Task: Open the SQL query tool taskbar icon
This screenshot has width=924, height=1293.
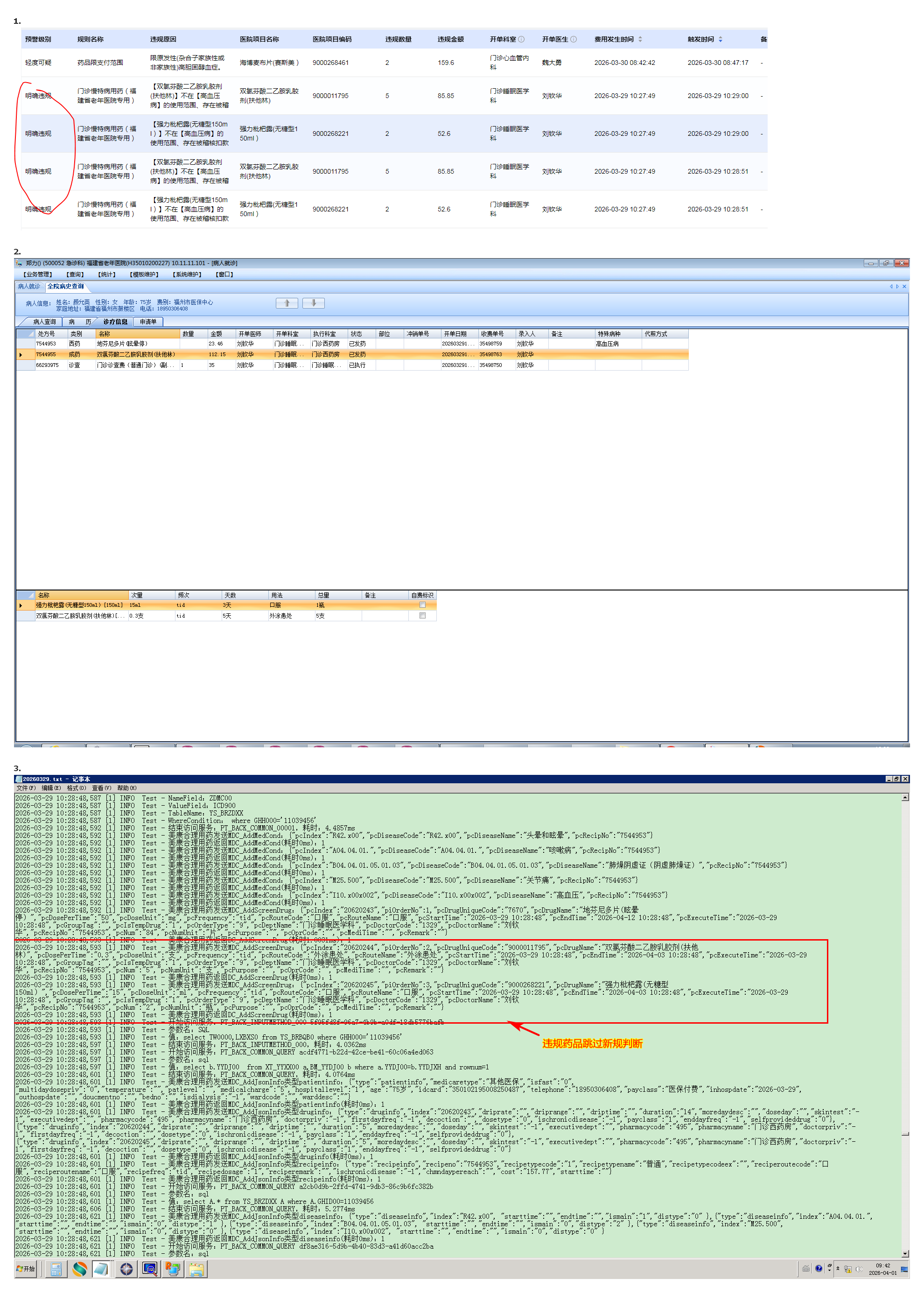Action: 150,1269
